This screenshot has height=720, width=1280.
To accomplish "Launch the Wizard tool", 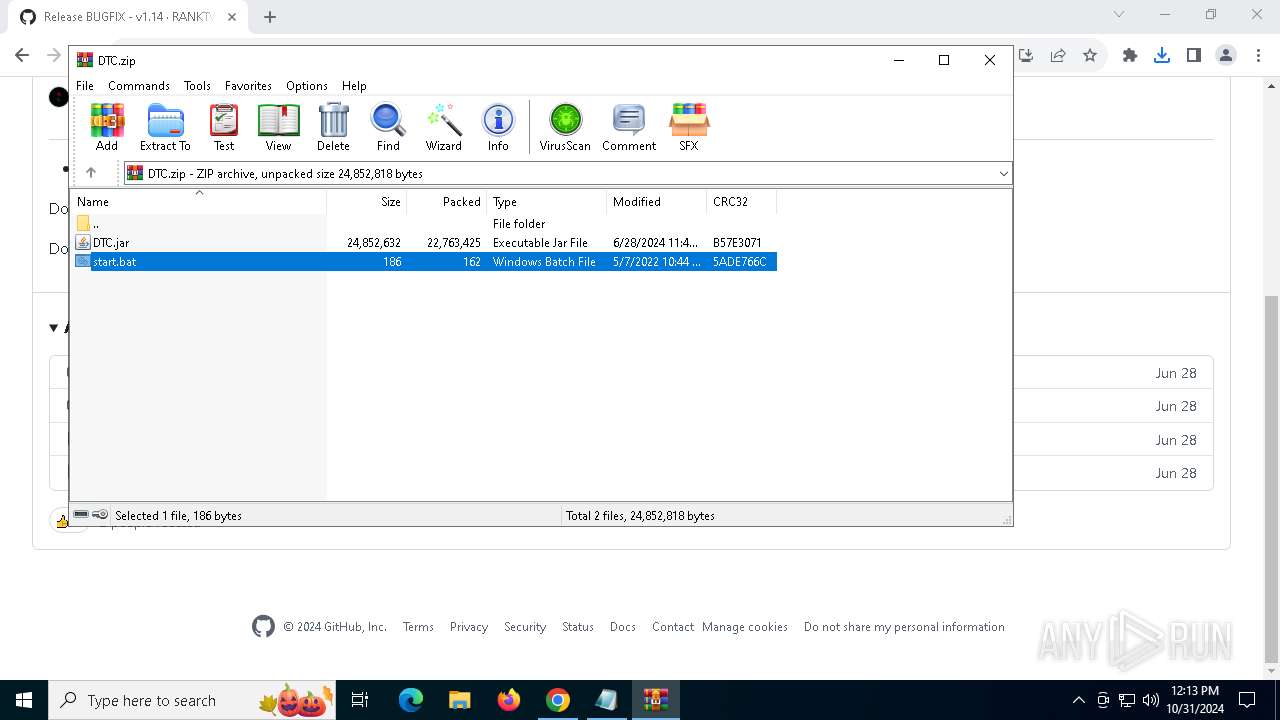I will [444, 127].
